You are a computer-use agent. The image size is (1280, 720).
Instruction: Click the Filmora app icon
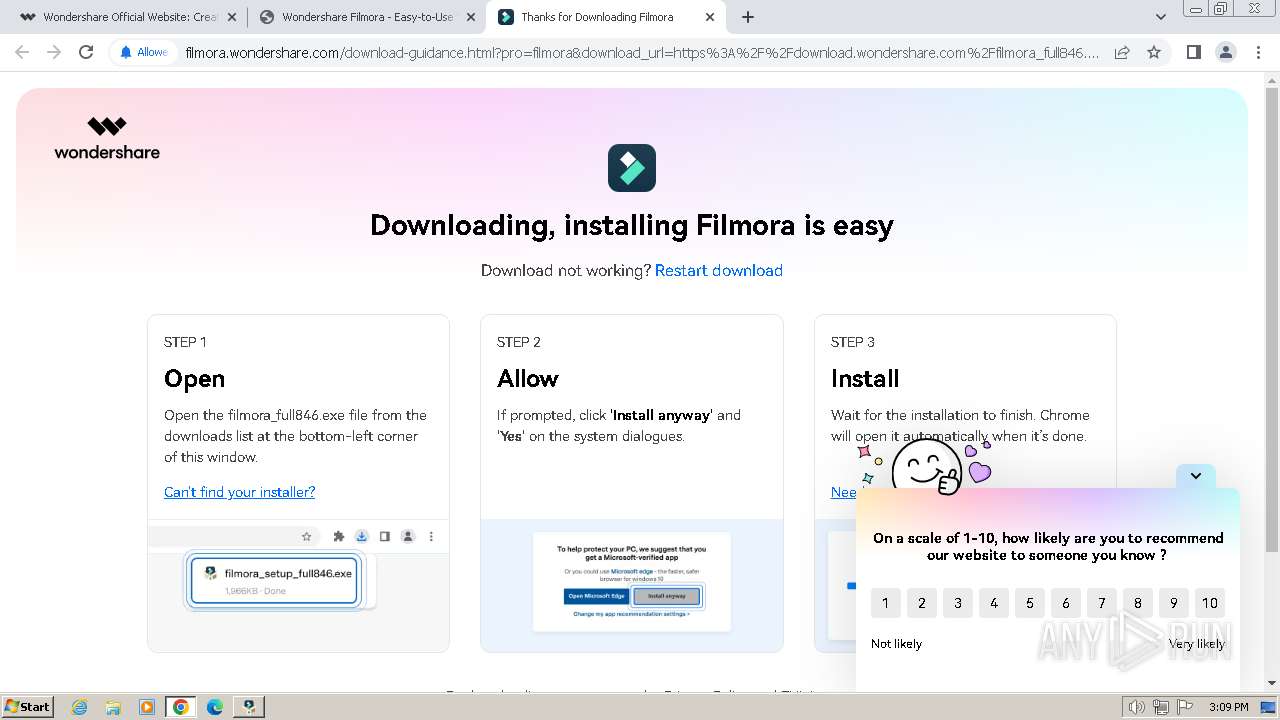pyautogui.click(x=632, y=168)
